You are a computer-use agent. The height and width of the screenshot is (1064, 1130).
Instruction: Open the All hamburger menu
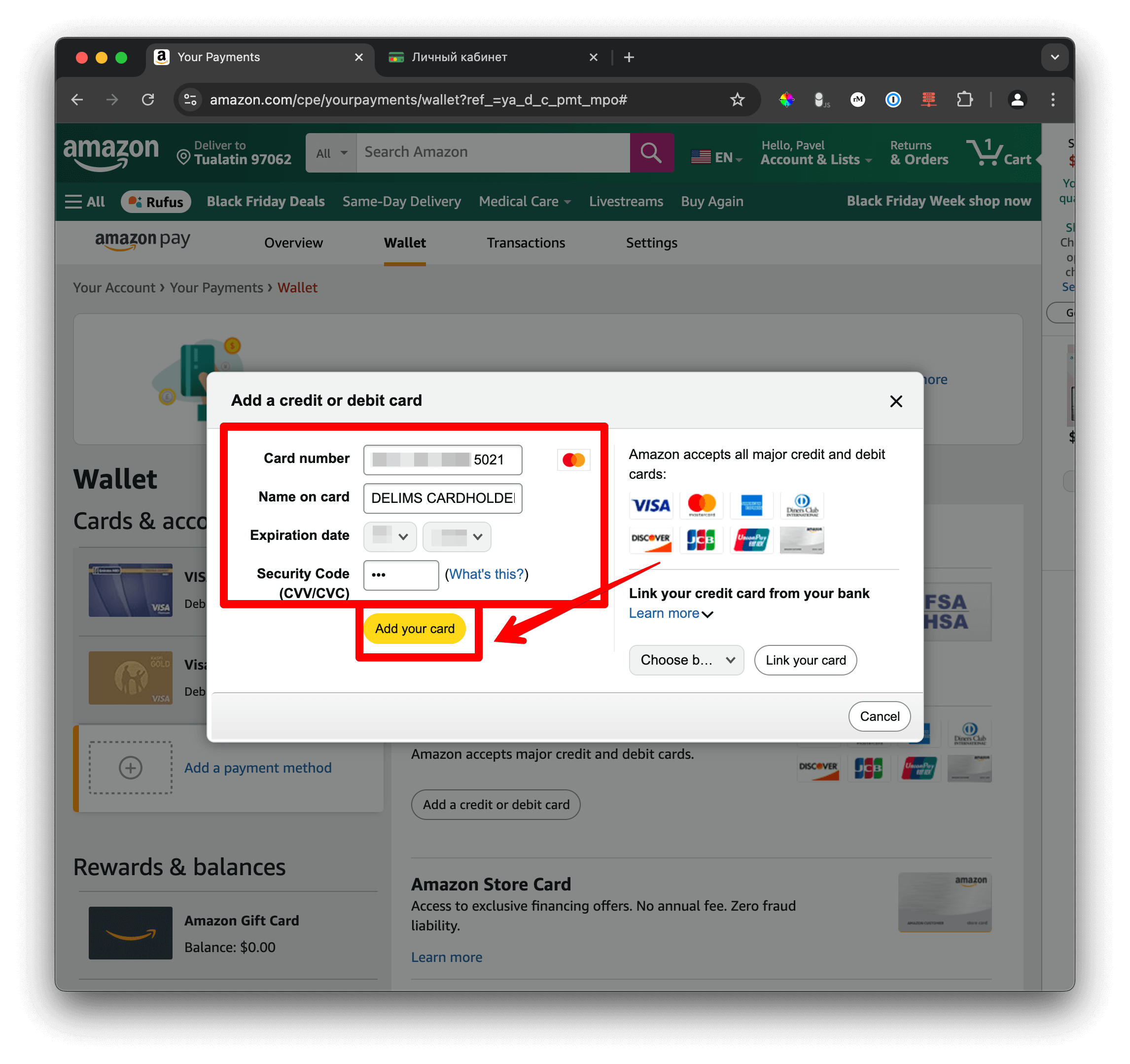85,202
